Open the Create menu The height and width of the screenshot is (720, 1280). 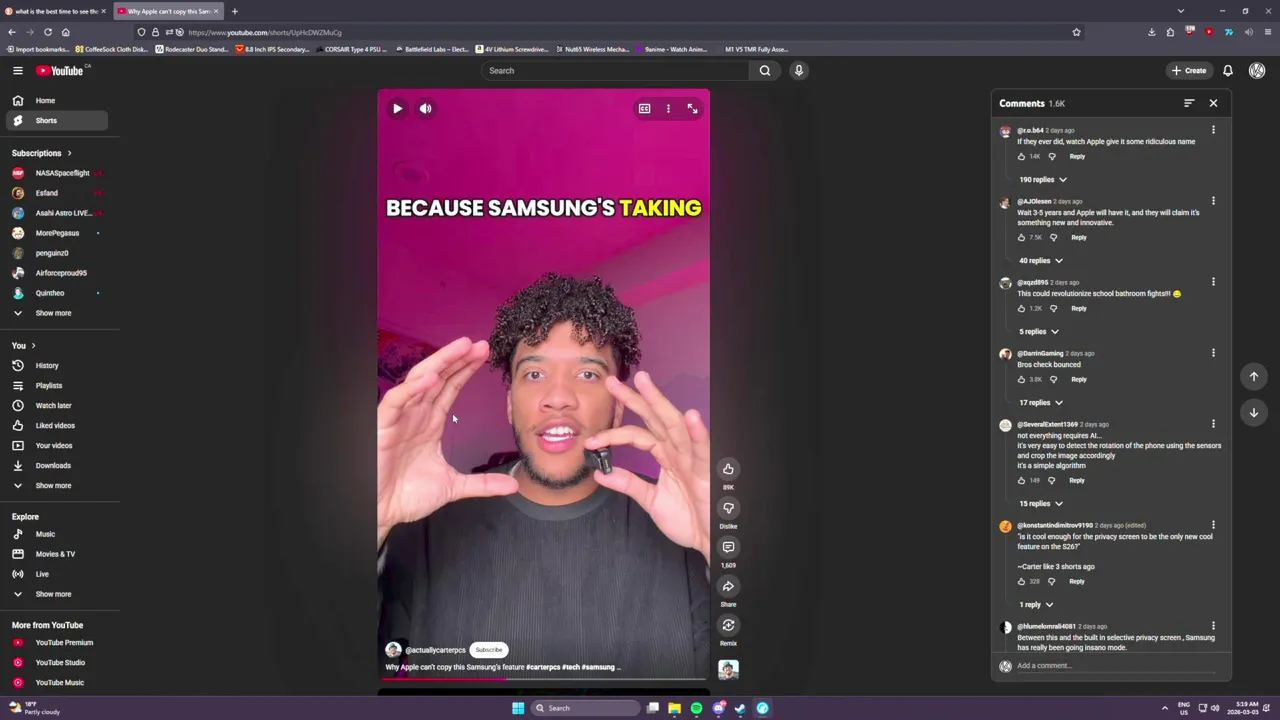point(1189,70)
